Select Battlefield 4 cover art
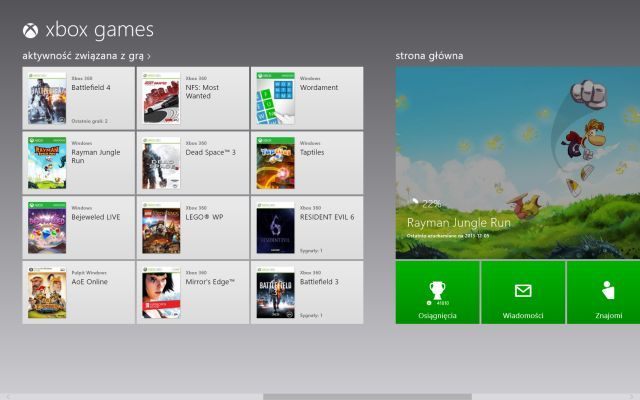The width and height of the screenshot is (640, 400). click(47, 99)
